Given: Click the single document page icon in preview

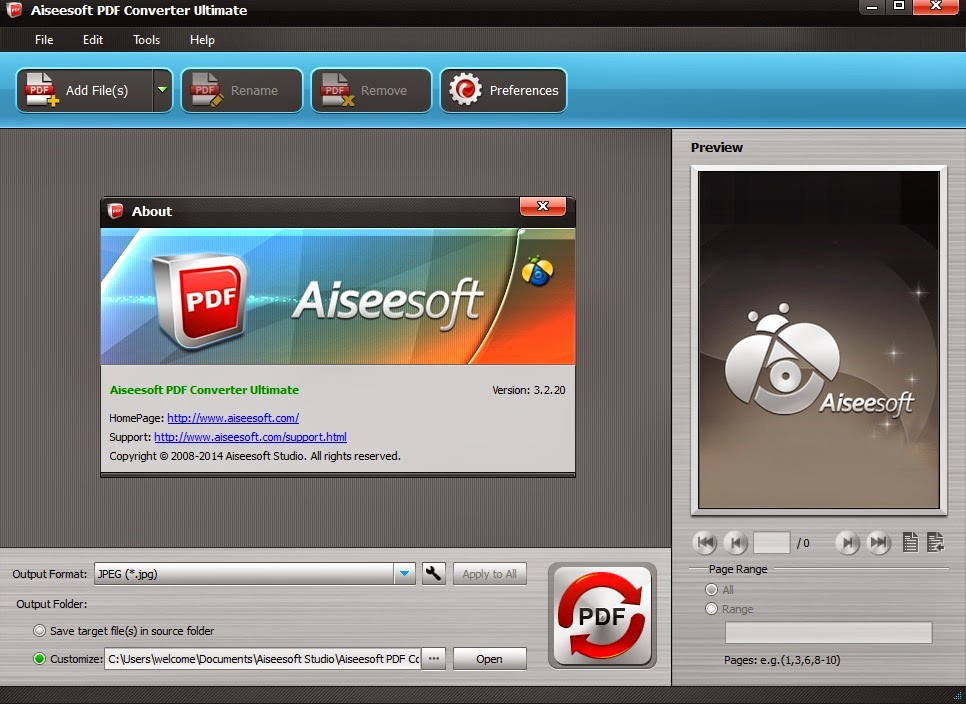Looking at the screenshot, I should [x=910, y=543].
